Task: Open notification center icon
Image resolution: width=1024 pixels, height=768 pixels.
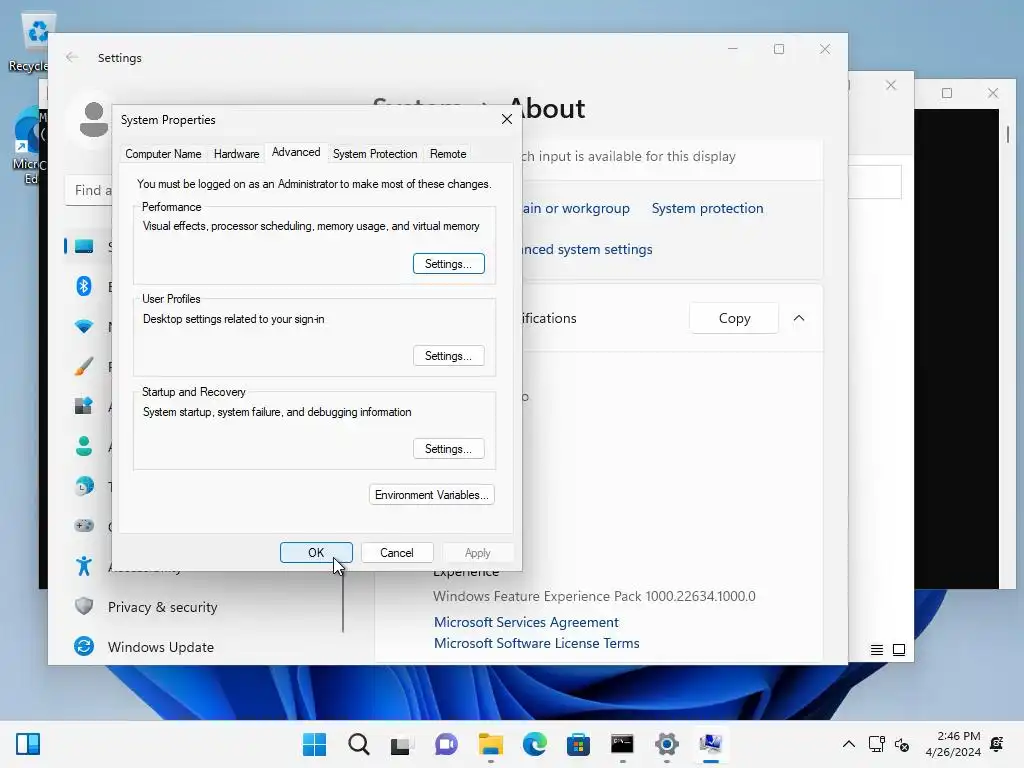Action: [997, 744]
